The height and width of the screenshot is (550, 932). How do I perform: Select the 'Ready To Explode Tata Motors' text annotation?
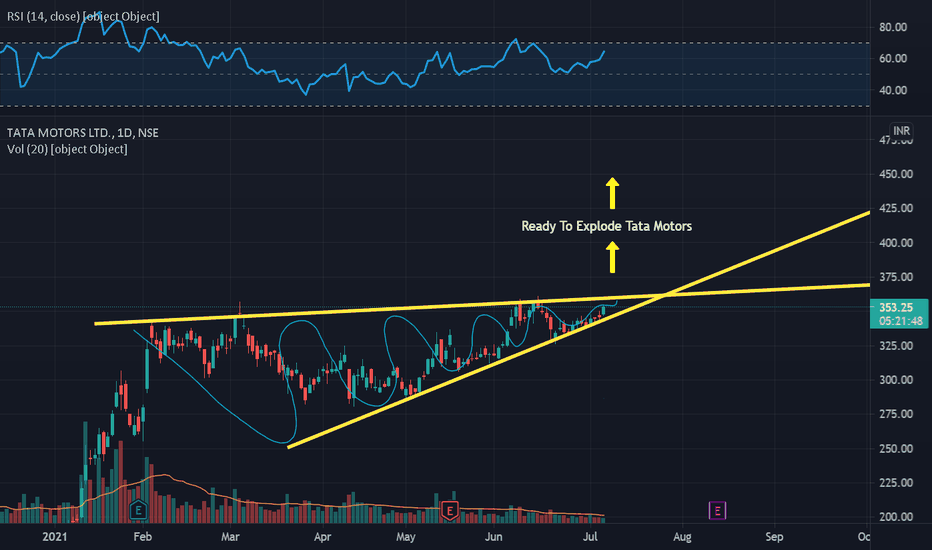click(x=606, y=226)
